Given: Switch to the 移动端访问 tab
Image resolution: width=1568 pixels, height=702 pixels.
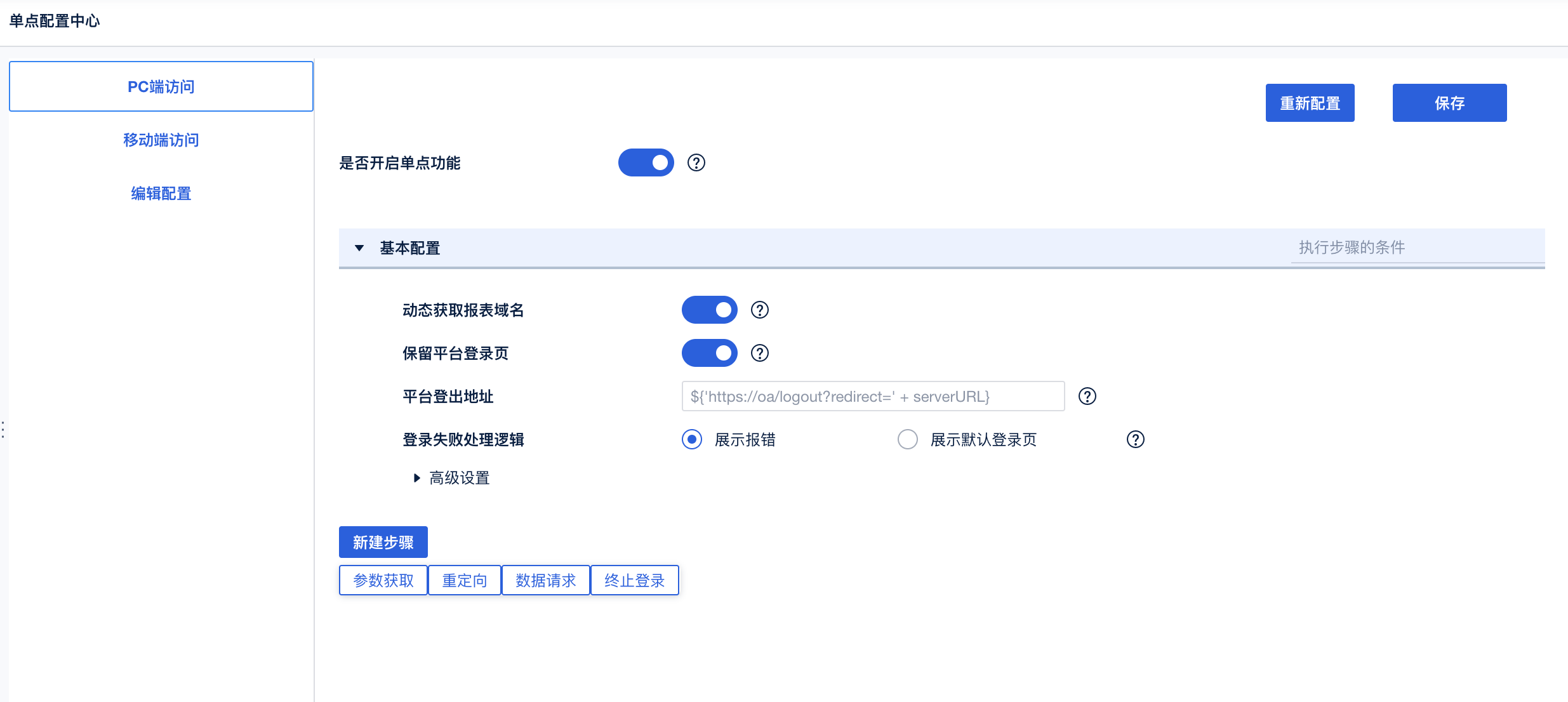Looking at the screenshot, I should coord(161,140).
